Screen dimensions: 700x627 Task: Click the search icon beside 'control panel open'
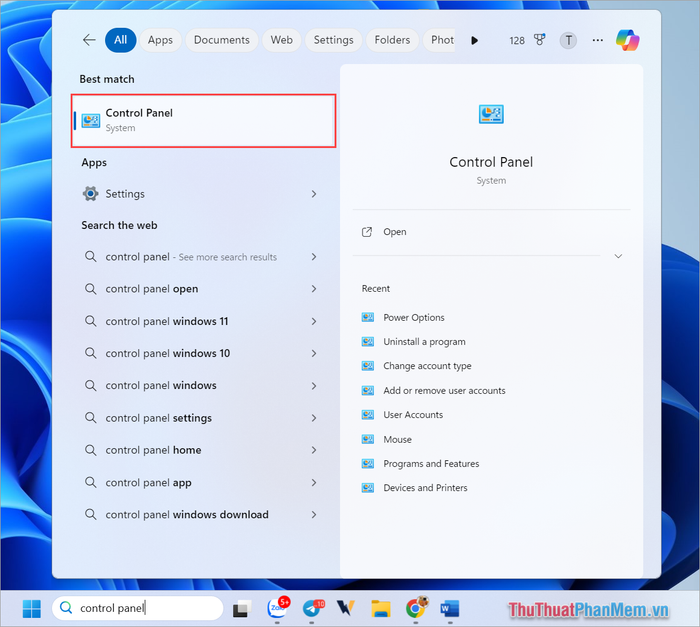91,289
